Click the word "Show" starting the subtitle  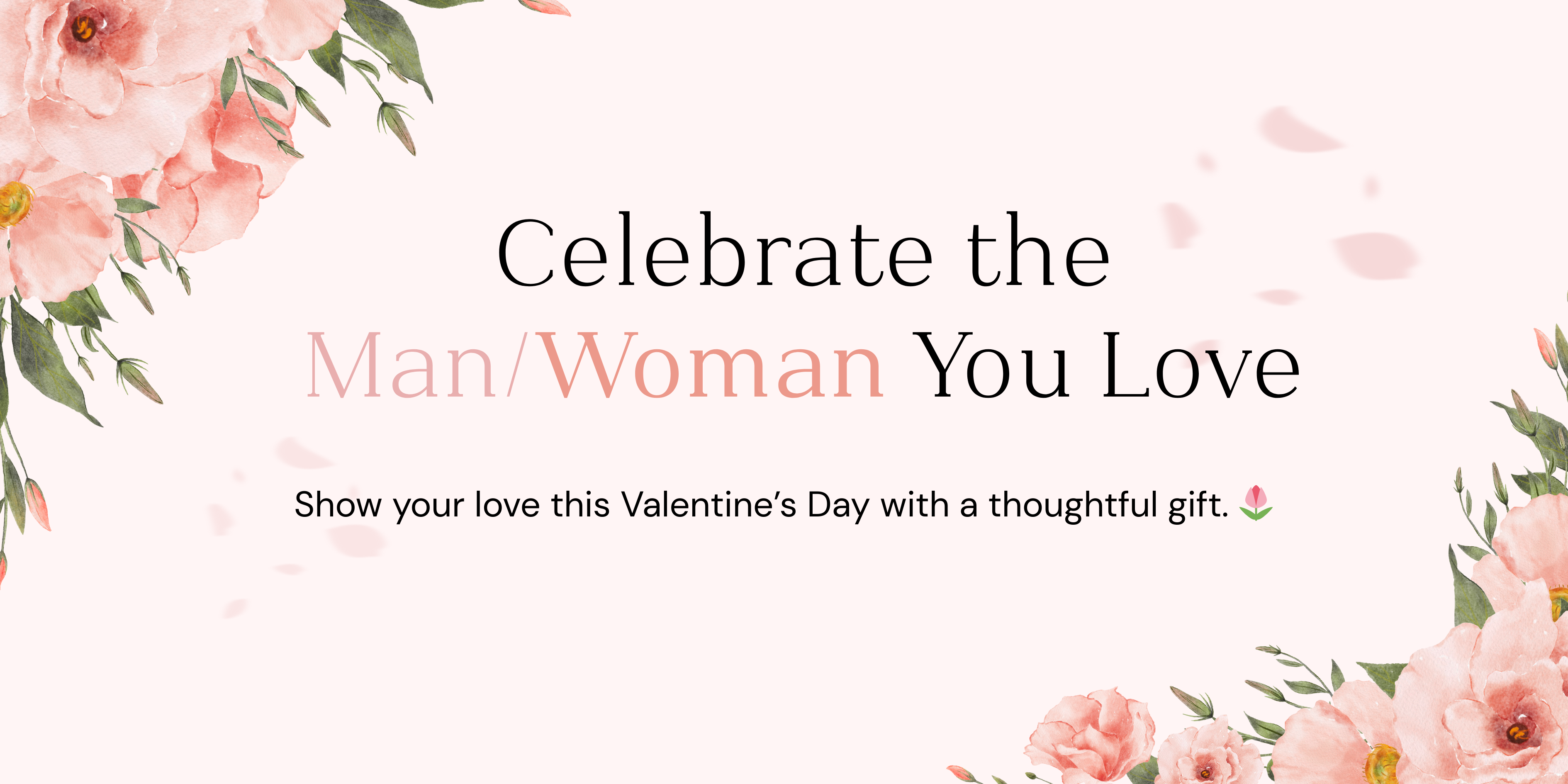pyautogui.click(x=338, y=504)
